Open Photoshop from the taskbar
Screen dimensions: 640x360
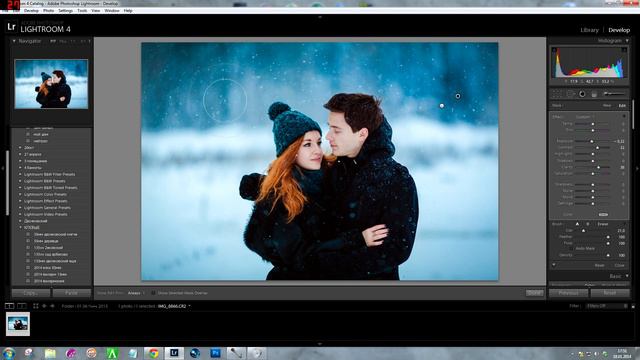[x=215, y=353]
